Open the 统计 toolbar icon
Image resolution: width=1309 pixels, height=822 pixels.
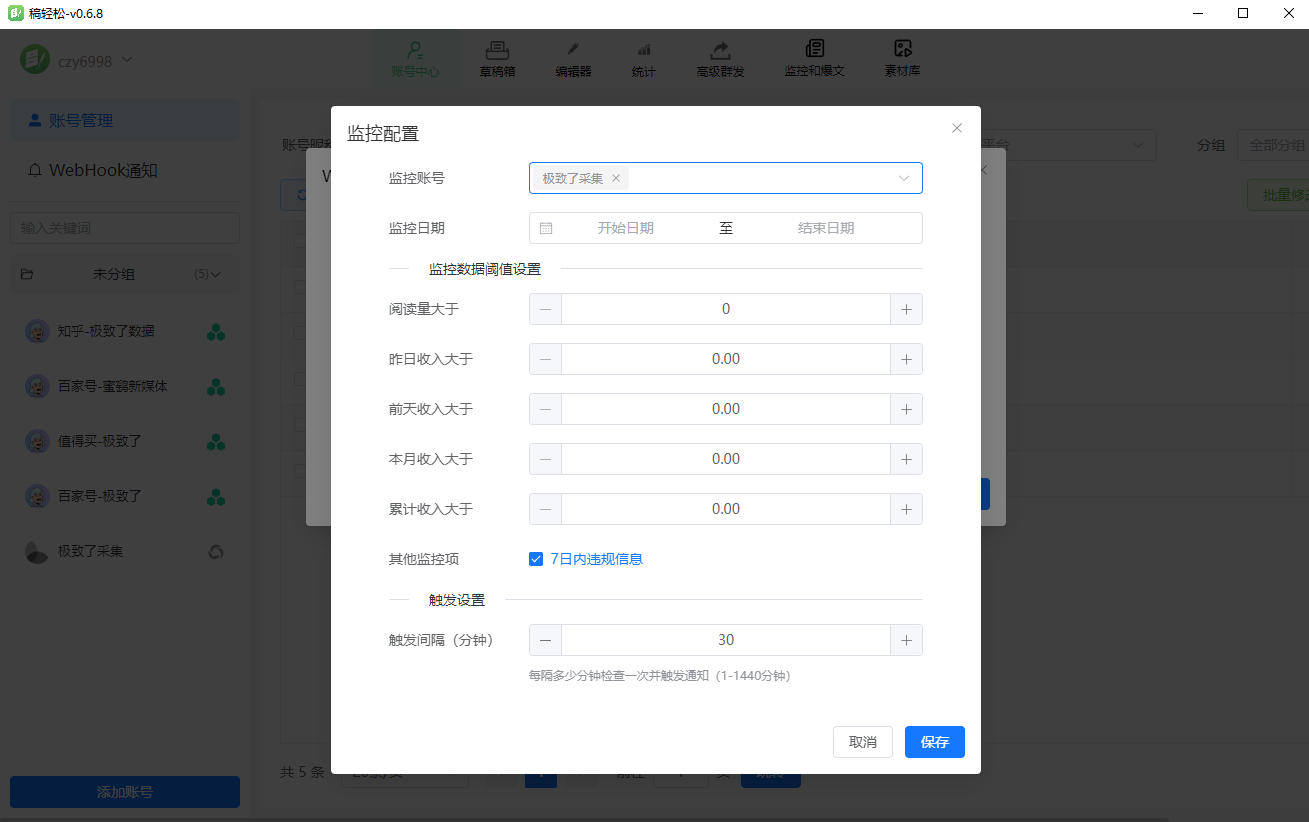click(644, 59)
